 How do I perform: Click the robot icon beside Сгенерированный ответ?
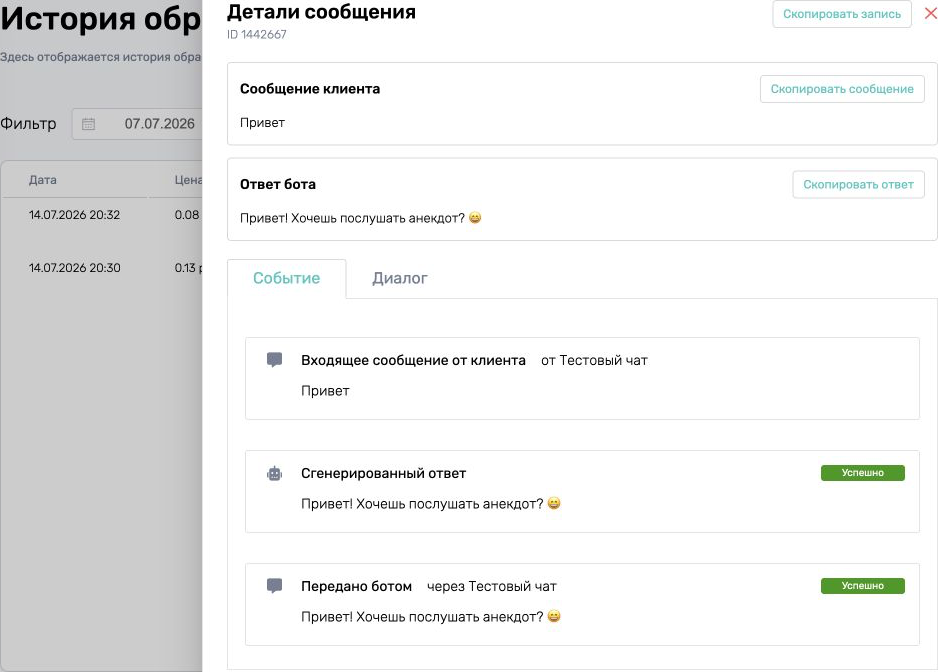(275, 473)
